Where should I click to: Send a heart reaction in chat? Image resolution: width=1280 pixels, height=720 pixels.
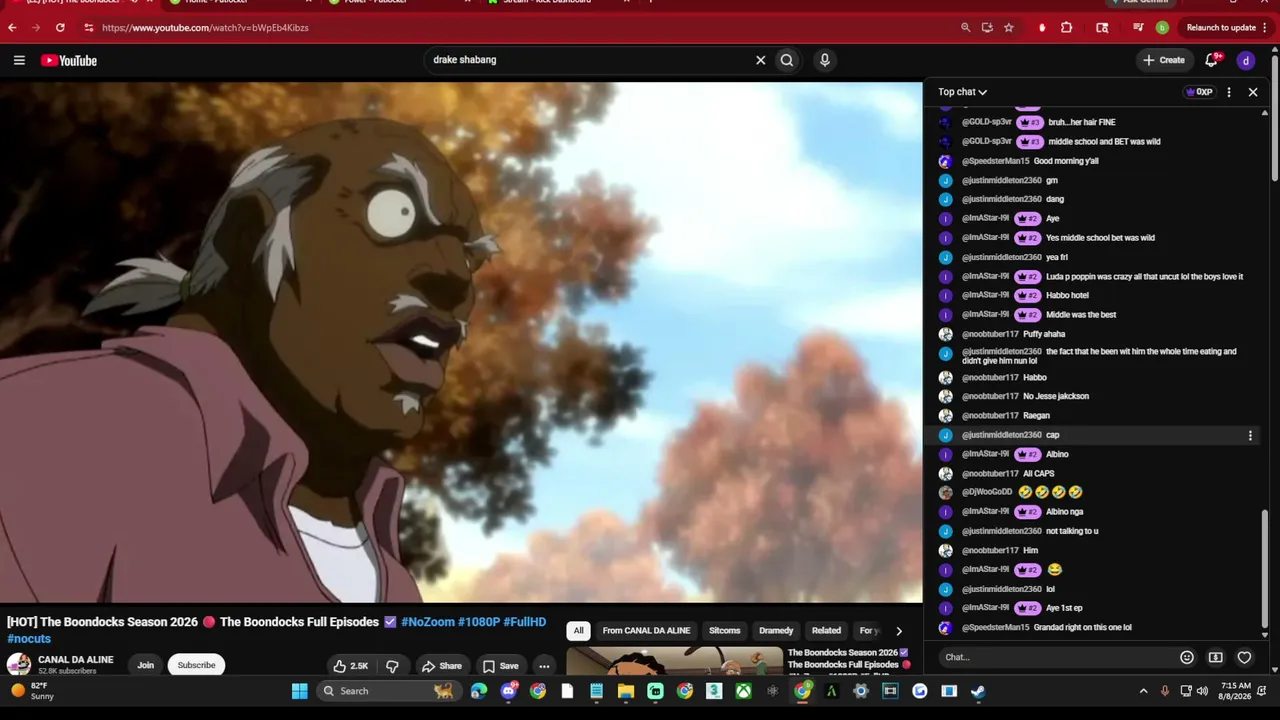[1245, 657]
